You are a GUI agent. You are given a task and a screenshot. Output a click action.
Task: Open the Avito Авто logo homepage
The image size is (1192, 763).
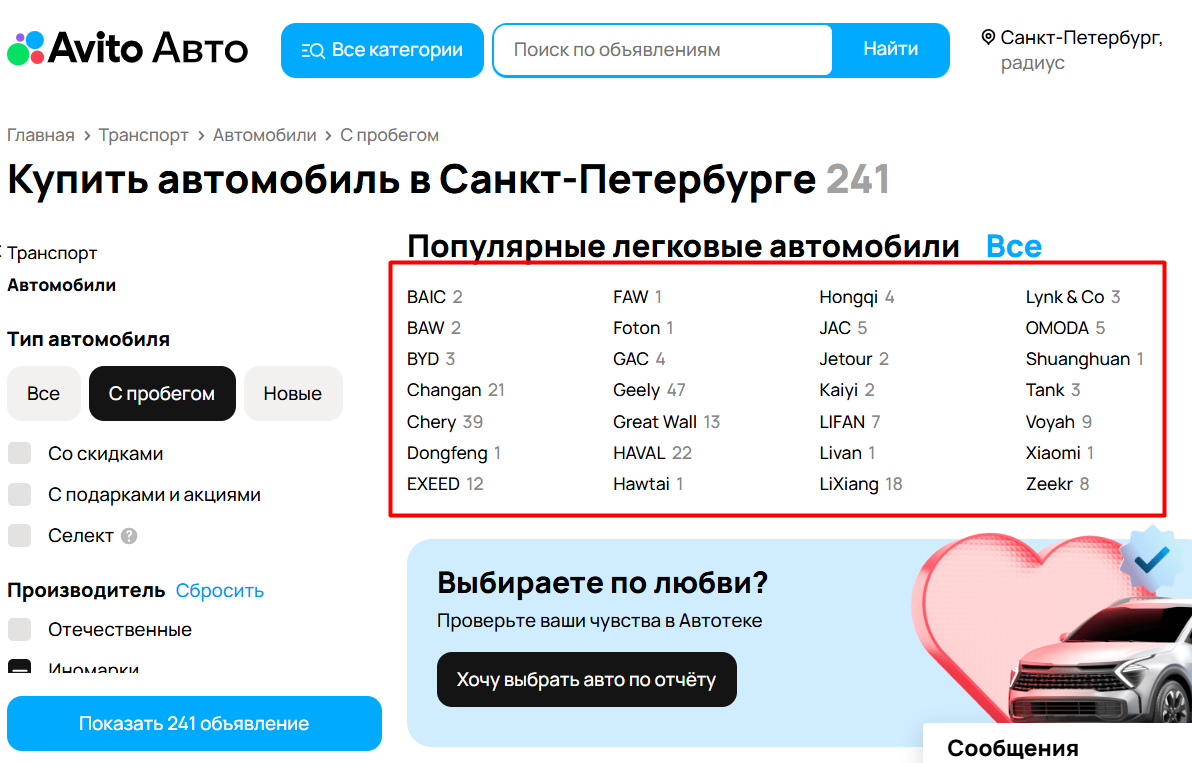point(128,49)
